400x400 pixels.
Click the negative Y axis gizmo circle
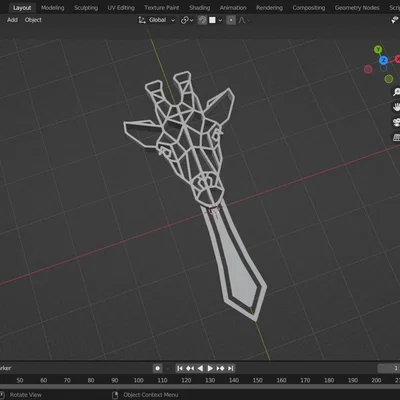tap(389, 79)
